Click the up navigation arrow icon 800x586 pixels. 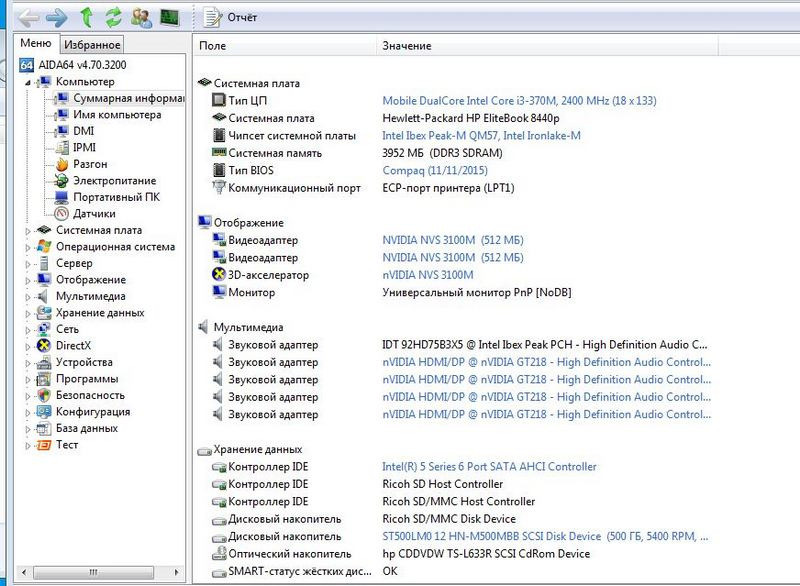coord(85,16)
